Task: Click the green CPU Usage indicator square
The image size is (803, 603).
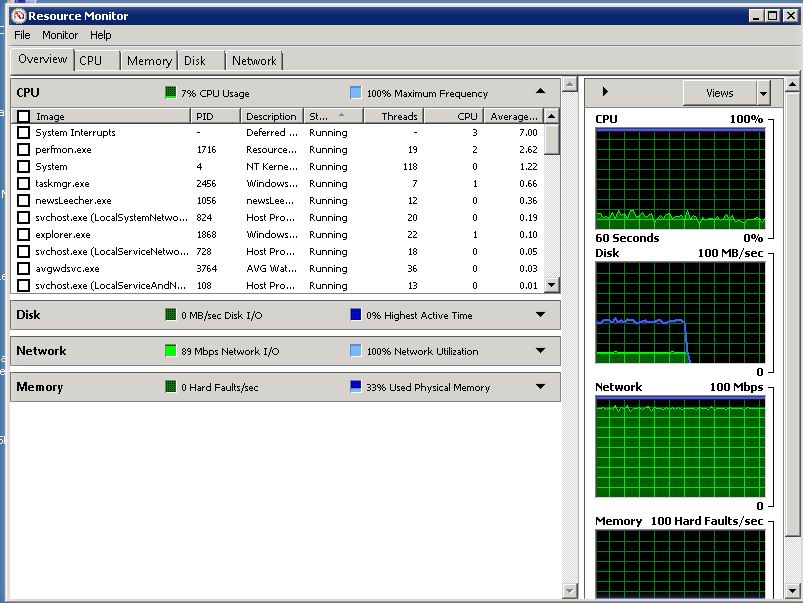Action: (x=171, y=93)
